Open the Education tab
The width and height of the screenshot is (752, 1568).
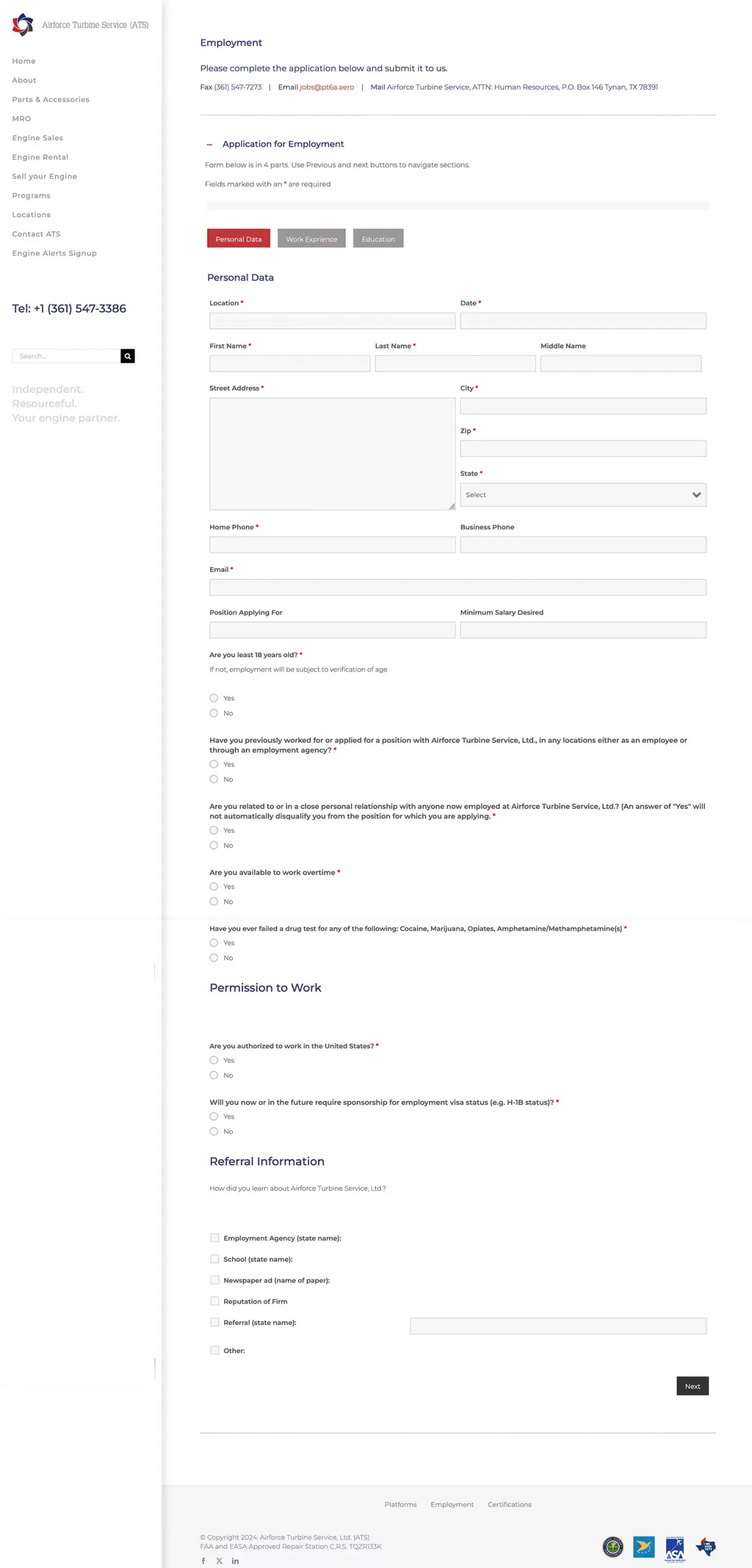pos(378,239)
